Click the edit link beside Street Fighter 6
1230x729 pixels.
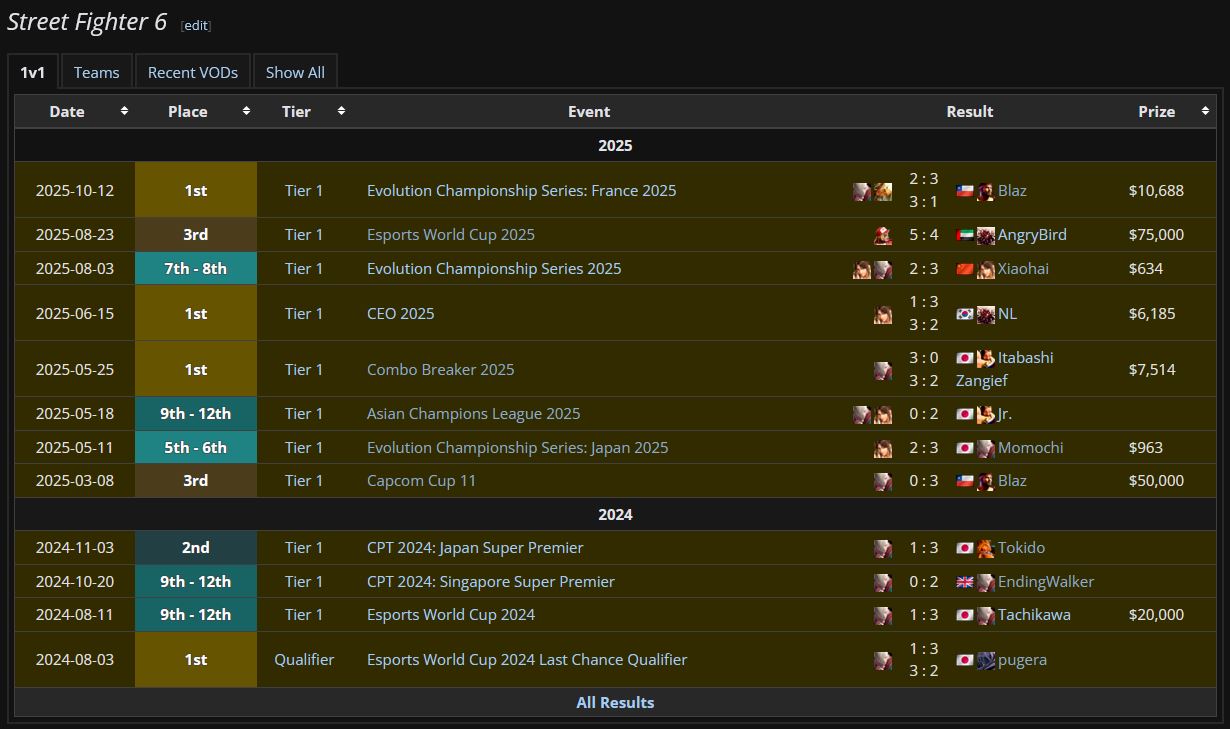pos(196,25)
